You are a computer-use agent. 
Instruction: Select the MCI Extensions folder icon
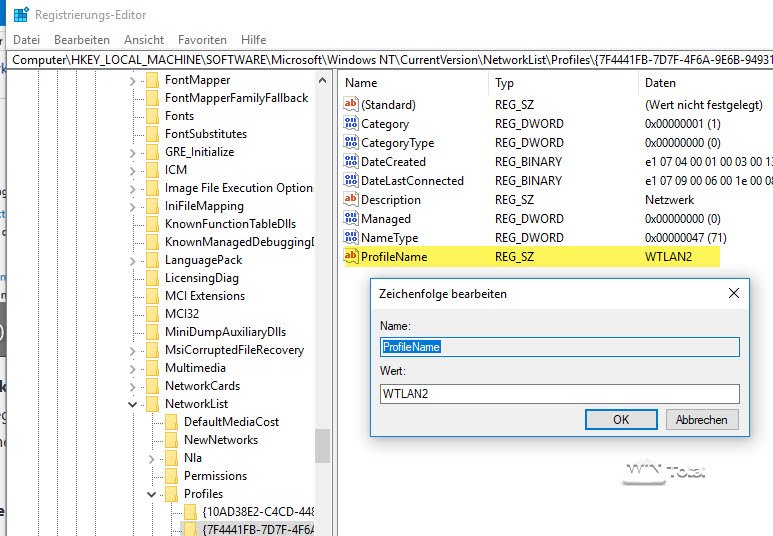pyautogui.click(x=152, y=296)
